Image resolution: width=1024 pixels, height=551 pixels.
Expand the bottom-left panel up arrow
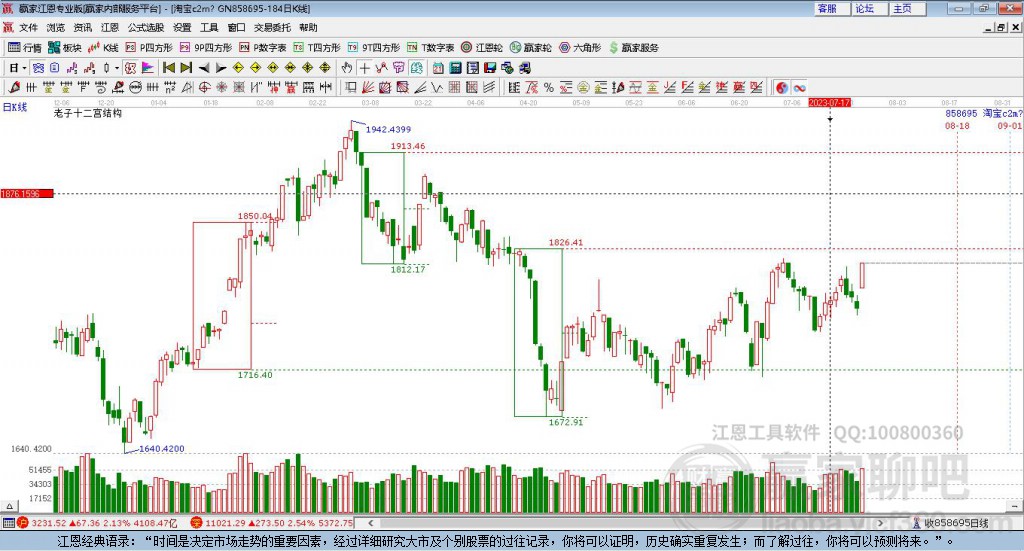(9, 506)
